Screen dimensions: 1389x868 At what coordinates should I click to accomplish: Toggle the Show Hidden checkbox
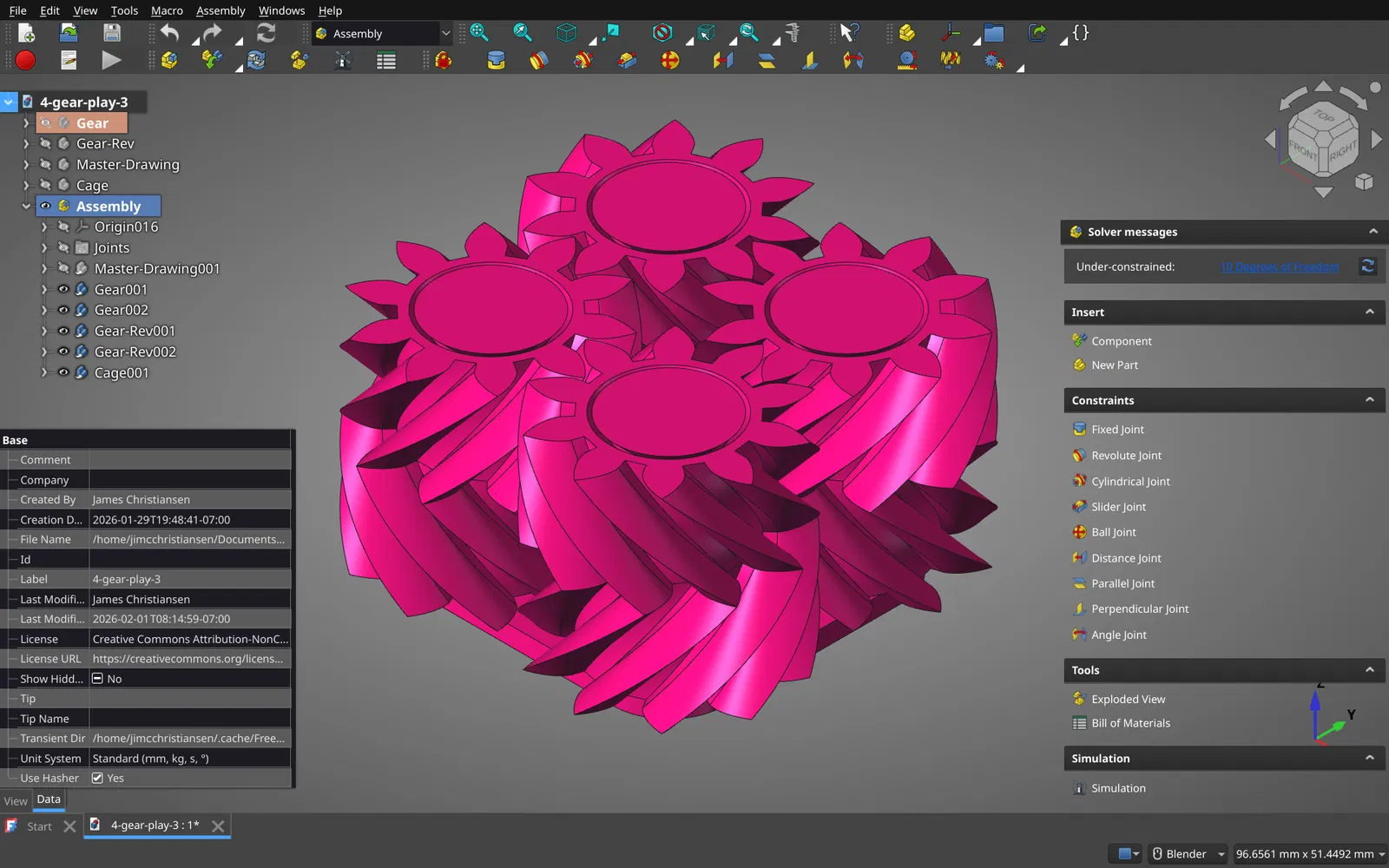[x=98, y=679]
